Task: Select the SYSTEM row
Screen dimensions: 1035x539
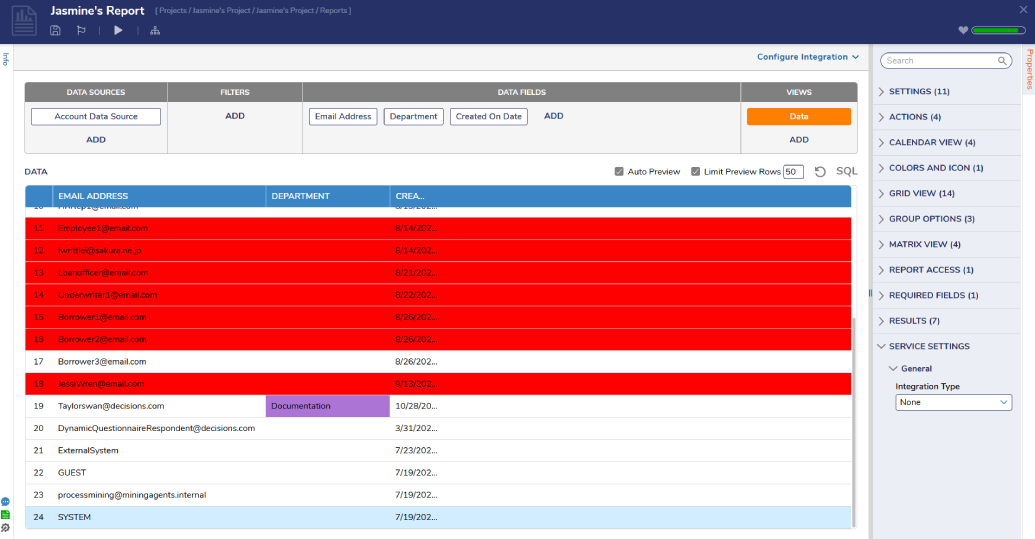Action: (438, 517)
